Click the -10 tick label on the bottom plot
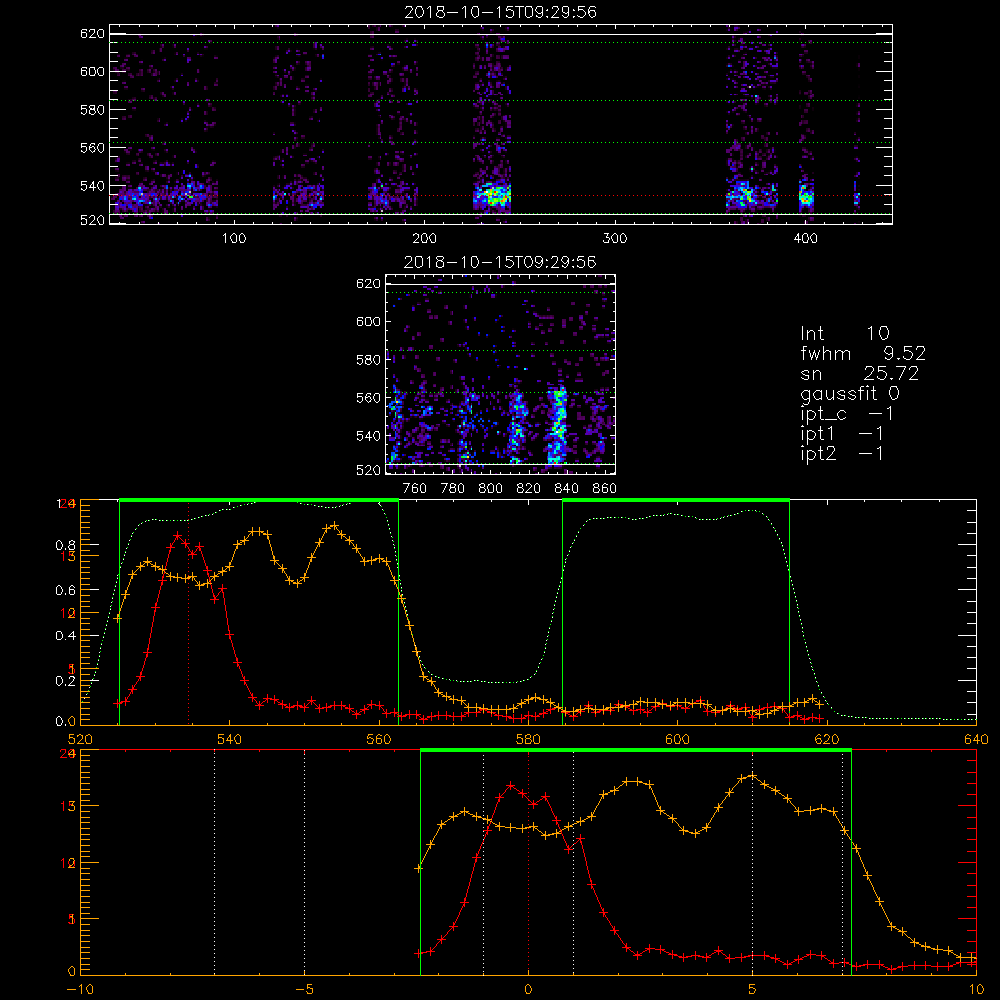This screenshot has height=1000, width=1000. pos(80,990)
